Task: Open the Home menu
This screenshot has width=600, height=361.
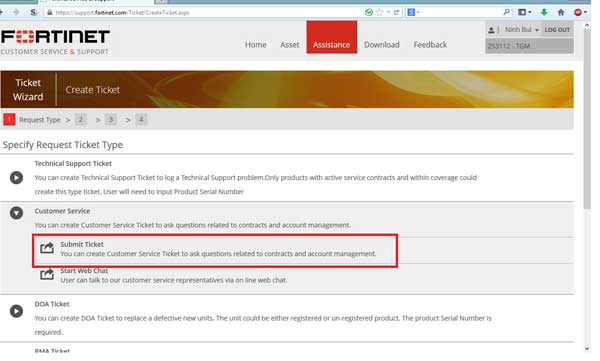Action: point(256,45)
